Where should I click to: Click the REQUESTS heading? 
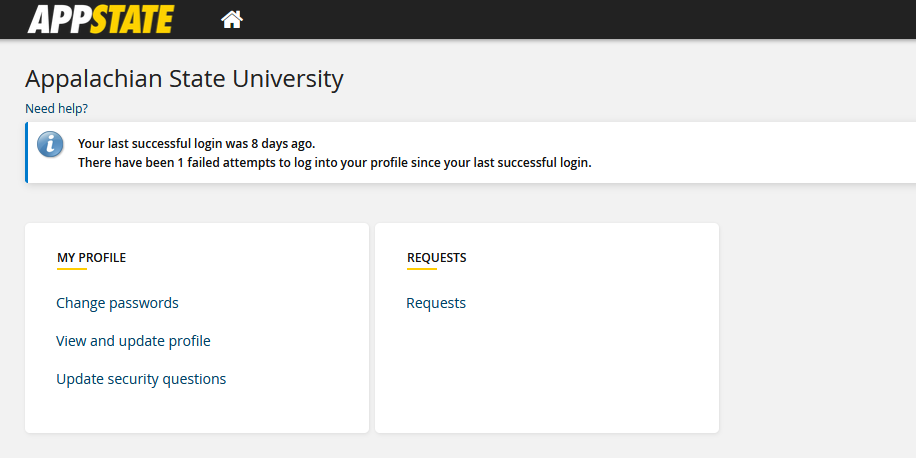coord(436,258)
